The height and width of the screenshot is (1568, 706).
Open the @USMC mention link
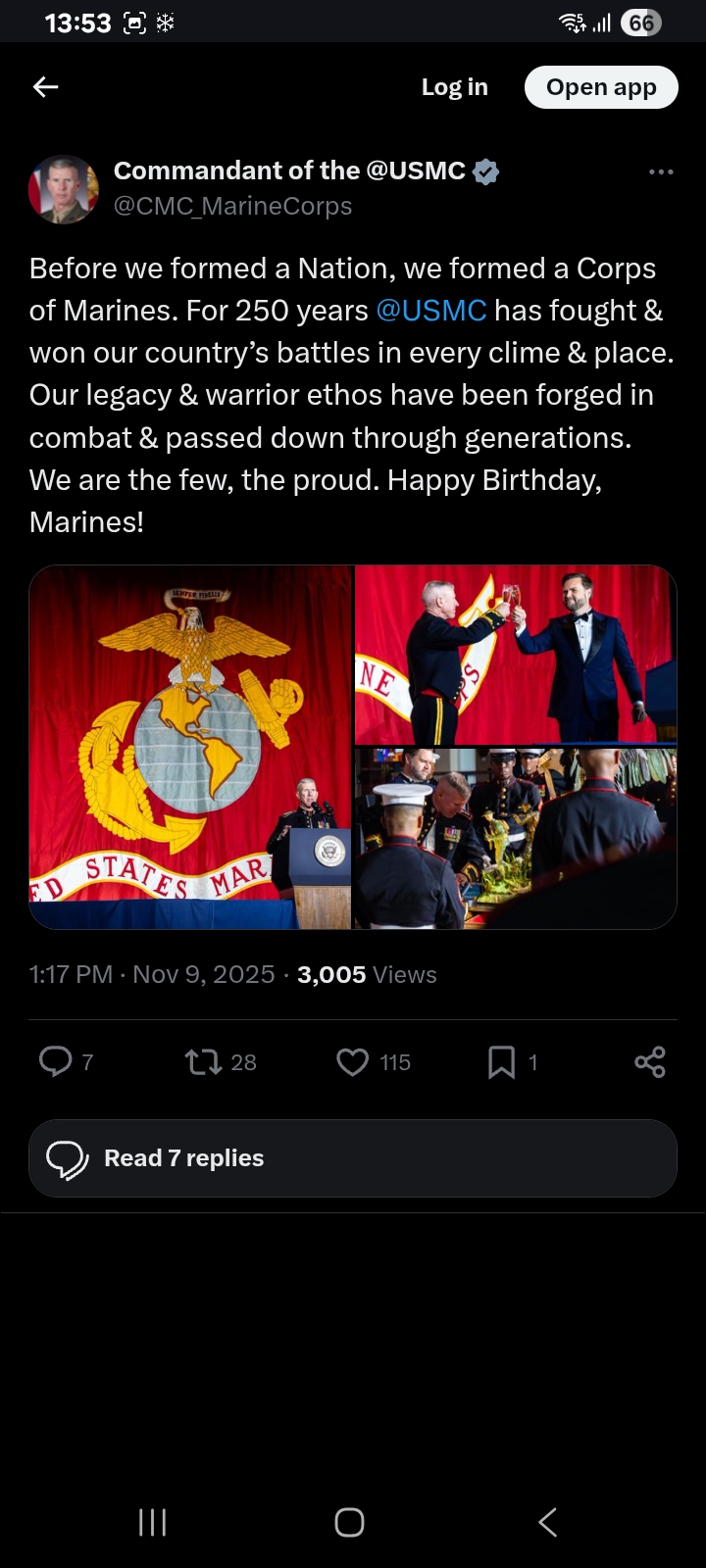tap(431, 311)
